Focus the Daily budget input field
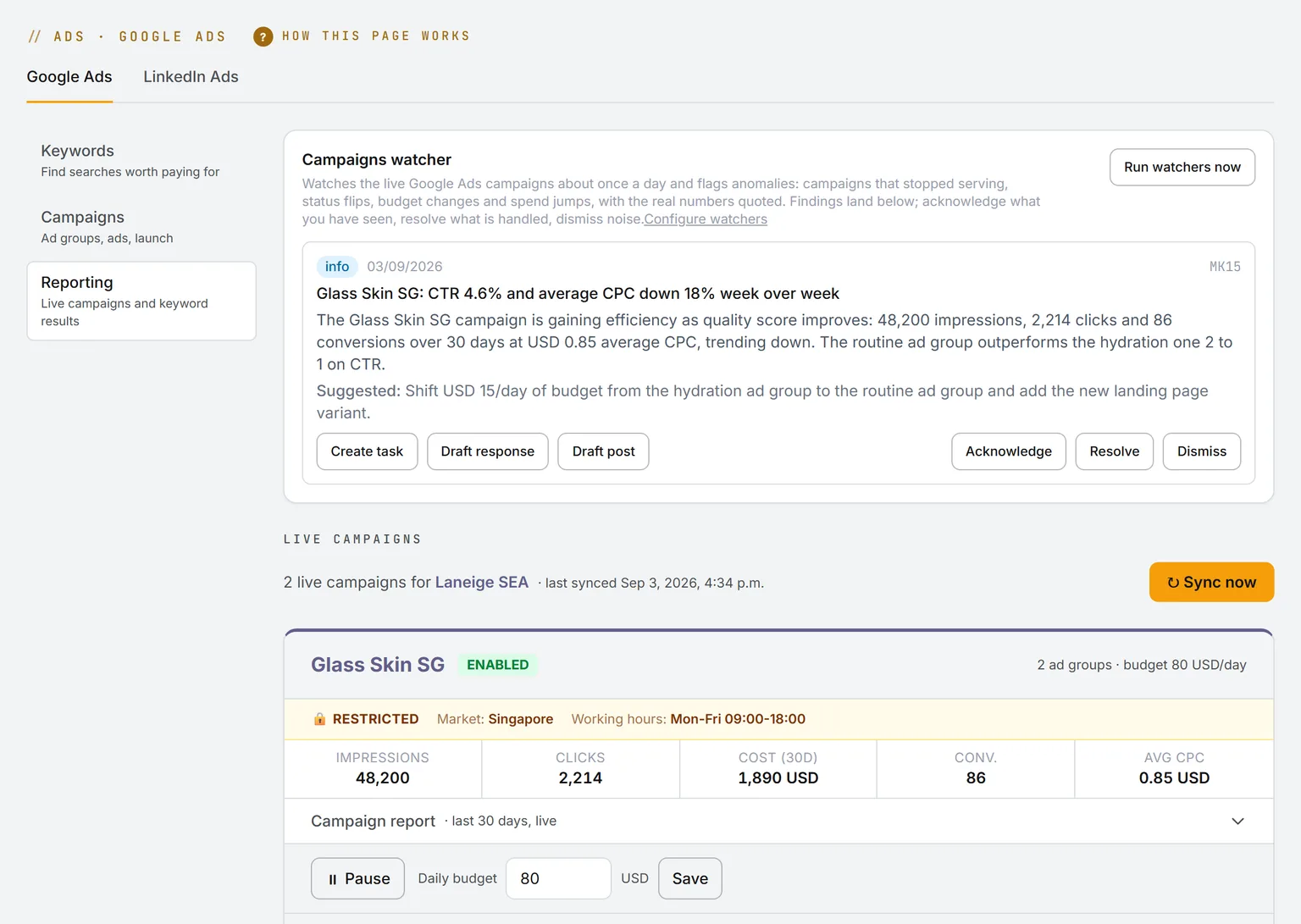This screenshot has width=1301, height=924. point(558,879)
